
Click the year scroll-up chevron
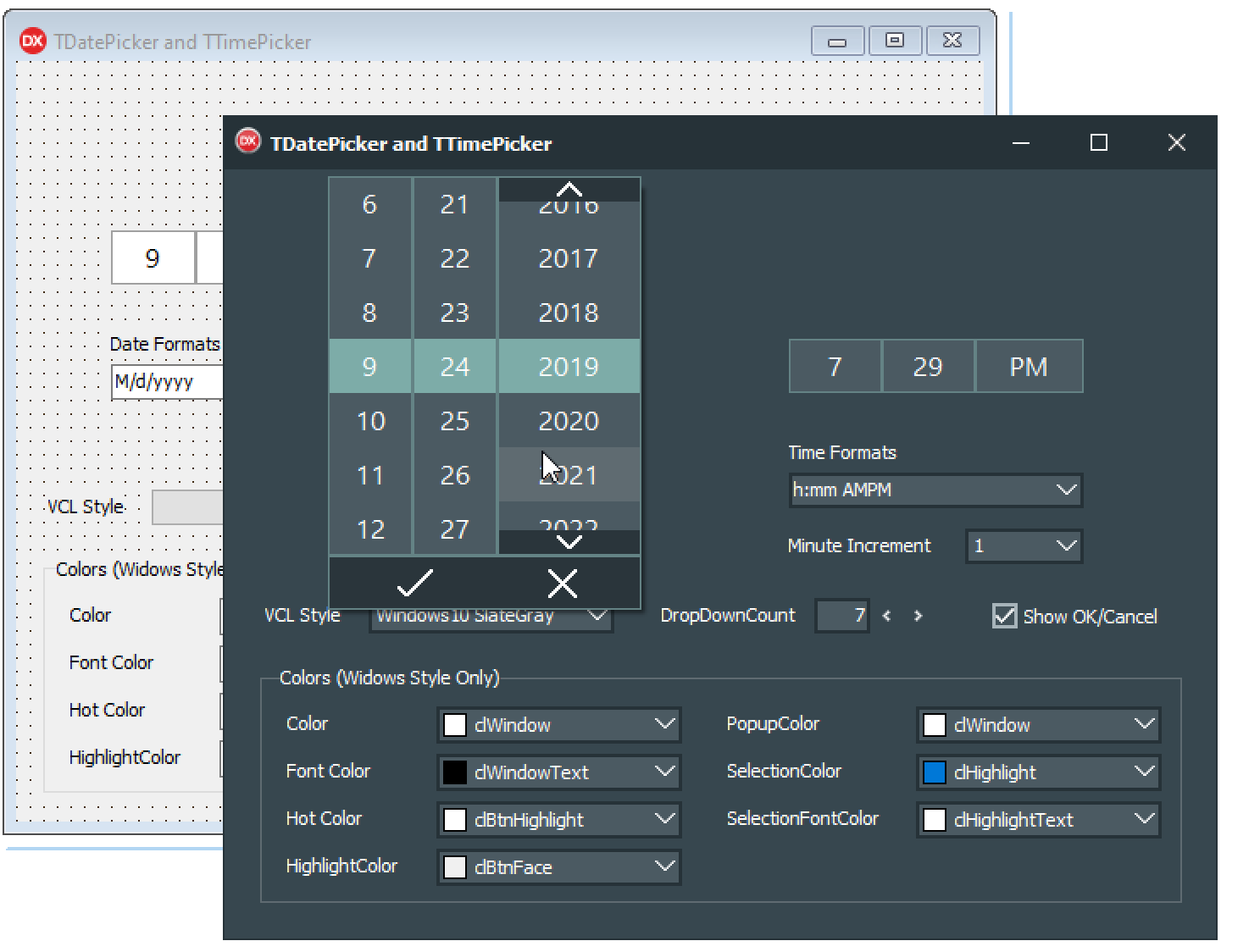point(569,189)
